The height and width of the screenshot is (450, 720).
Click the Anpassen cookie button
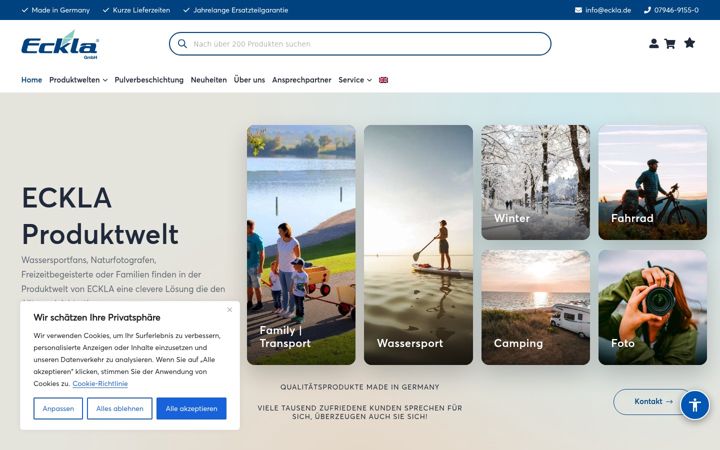pos(58,408)
